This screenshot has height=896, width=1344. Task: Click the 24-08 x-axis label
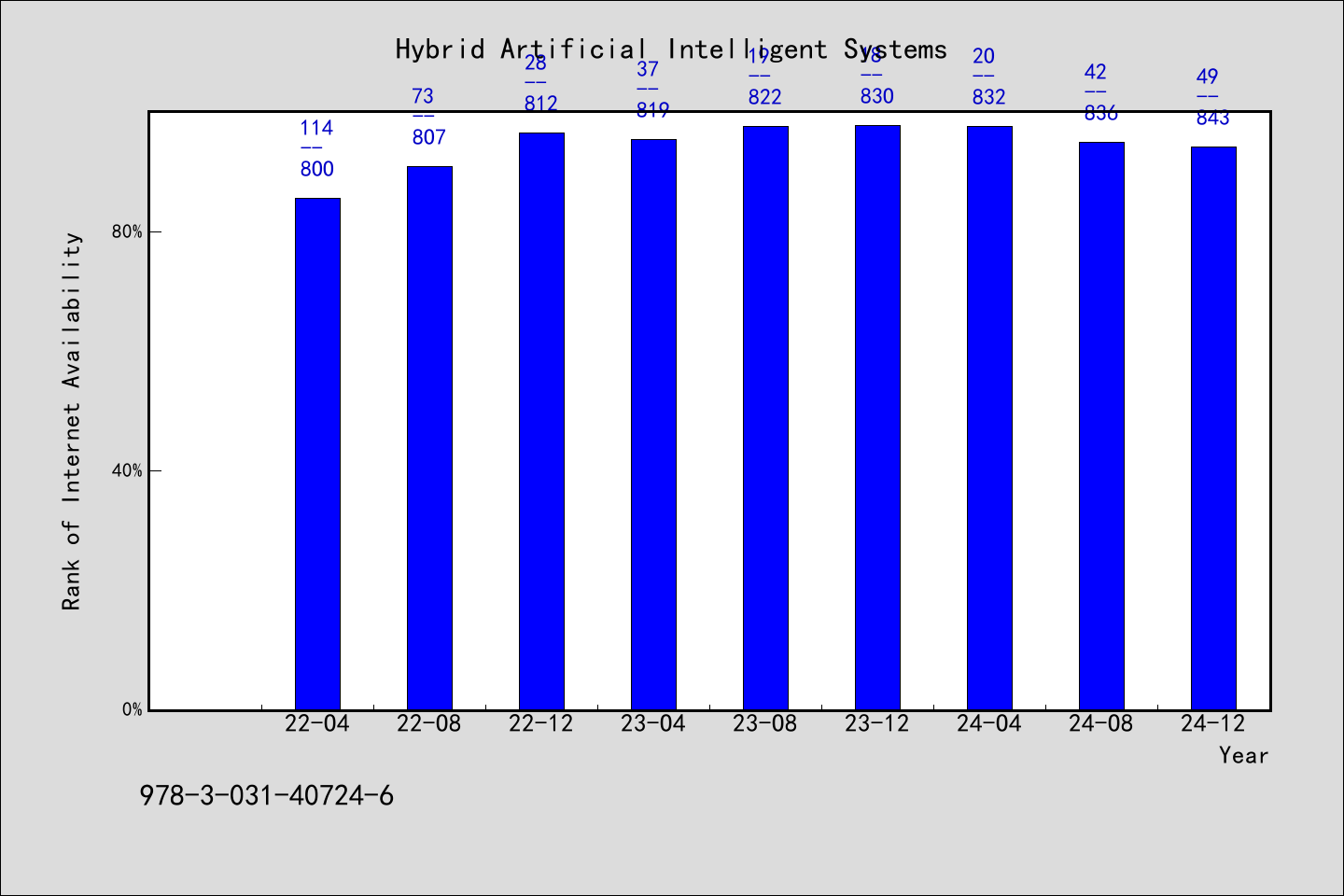point(1101,723)
